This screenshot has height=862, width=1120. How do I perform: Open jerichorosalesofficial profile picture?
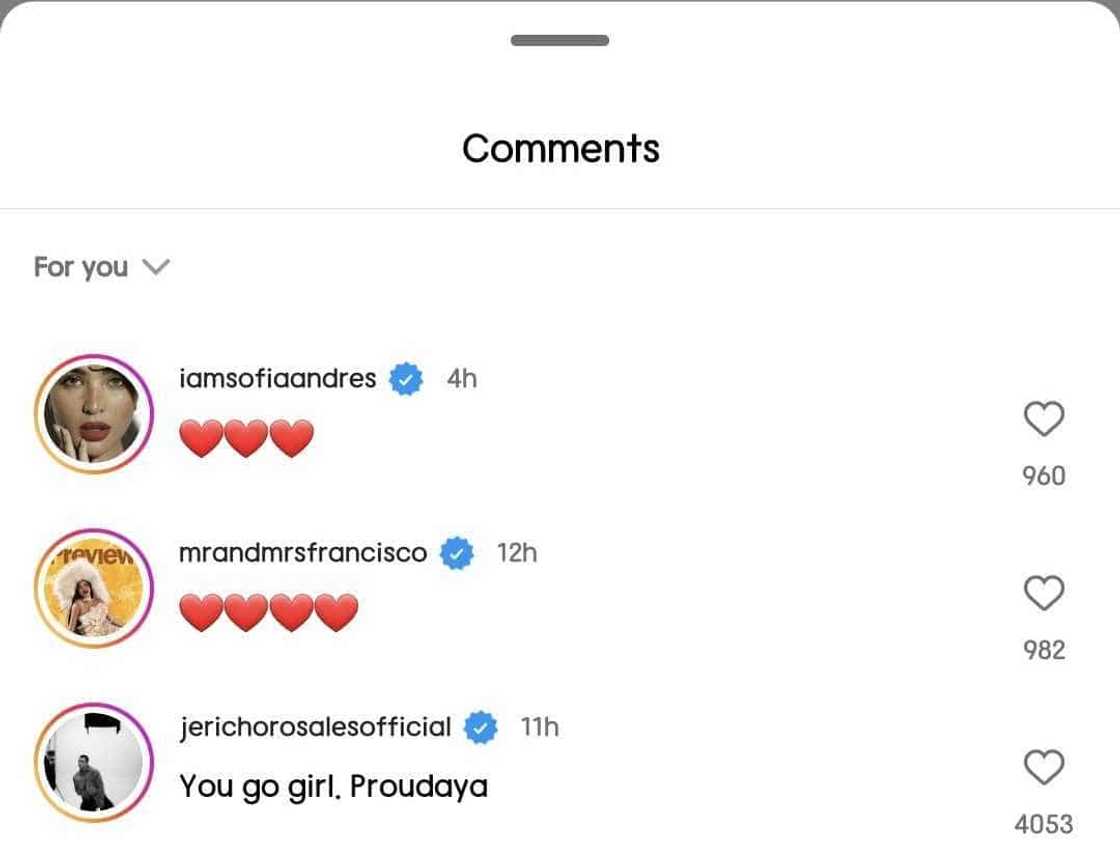[93, 762]
